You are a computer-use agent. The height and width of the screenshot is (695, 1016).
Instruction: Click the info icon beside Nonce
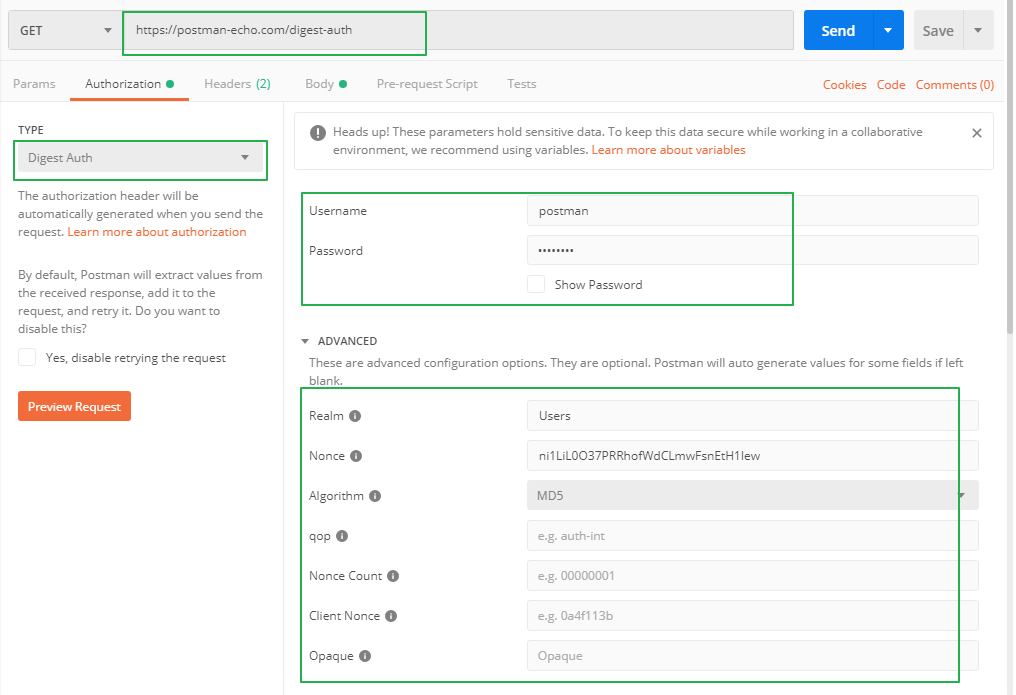356,456
